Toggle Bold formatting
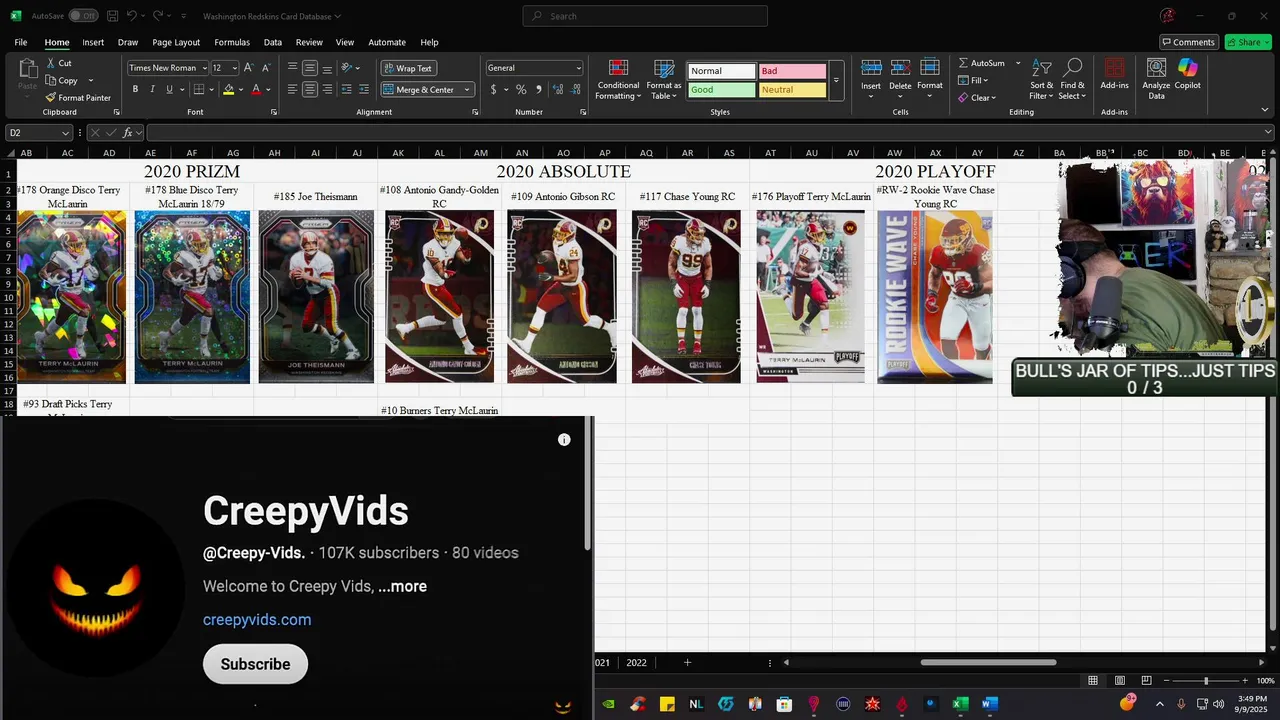The width and height of the screenshot is (1280, 720). 135,90
